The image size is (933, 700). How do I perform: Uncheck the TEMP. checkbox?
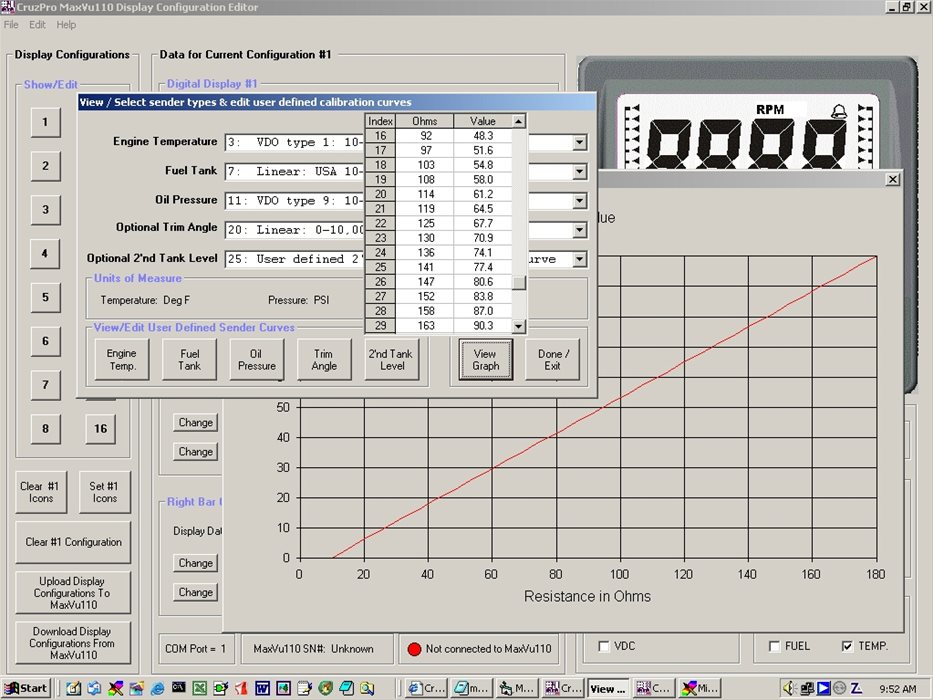coord(847,646)
